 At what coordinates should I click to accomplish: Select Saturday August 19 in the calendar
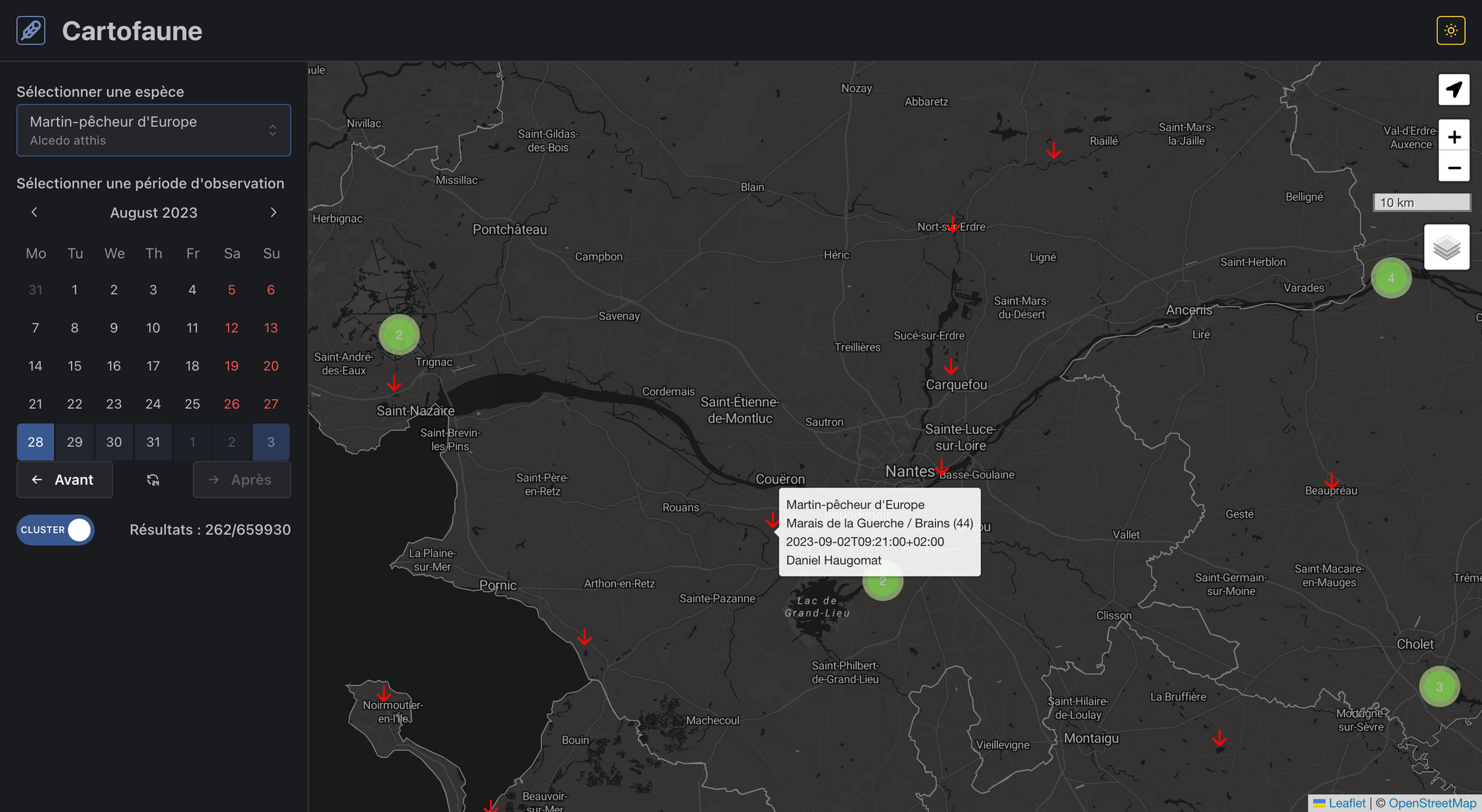coord(231,366)
